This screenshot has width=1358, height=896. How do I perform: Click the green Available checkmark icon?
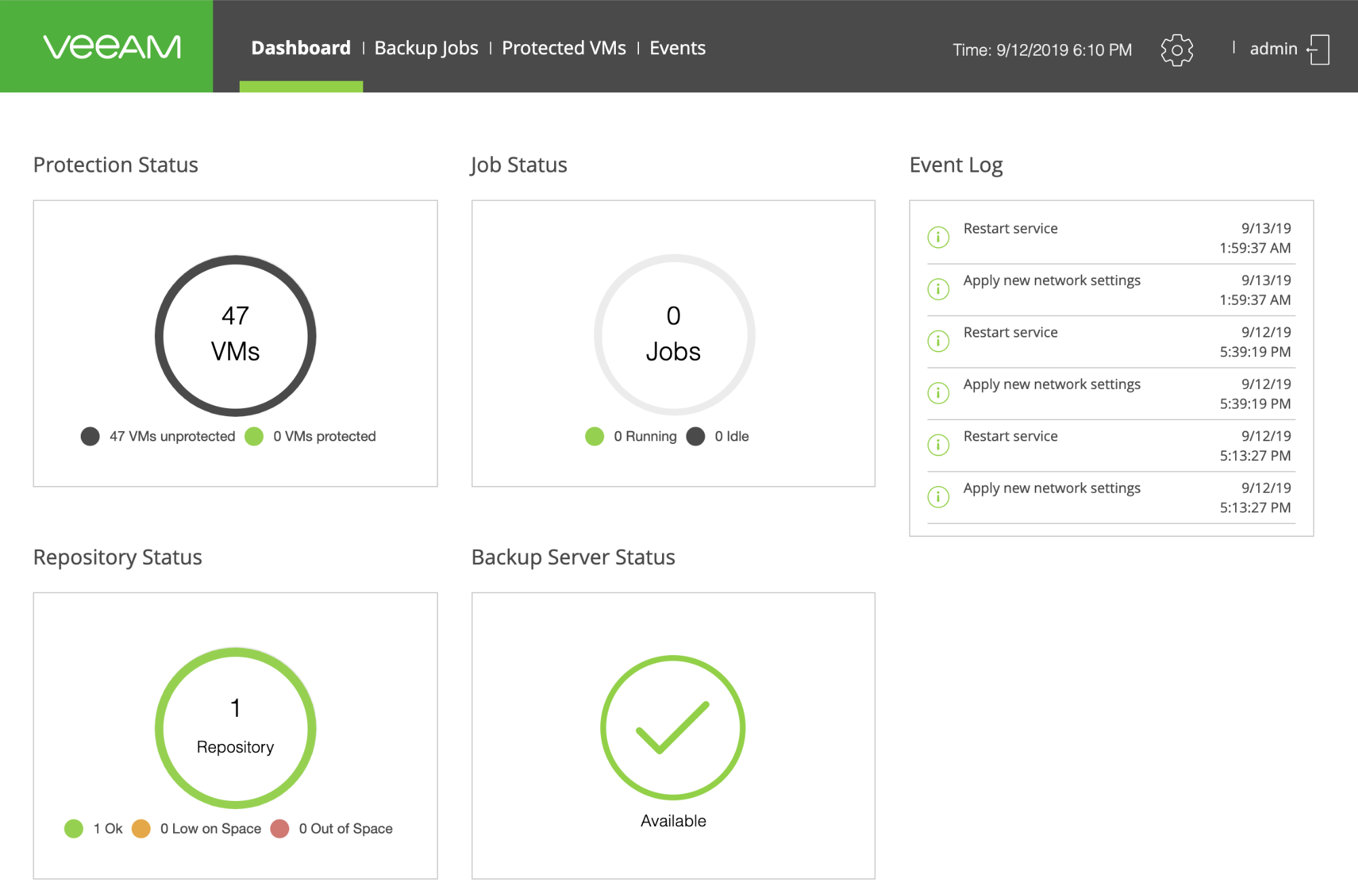[x=673, y=728]
